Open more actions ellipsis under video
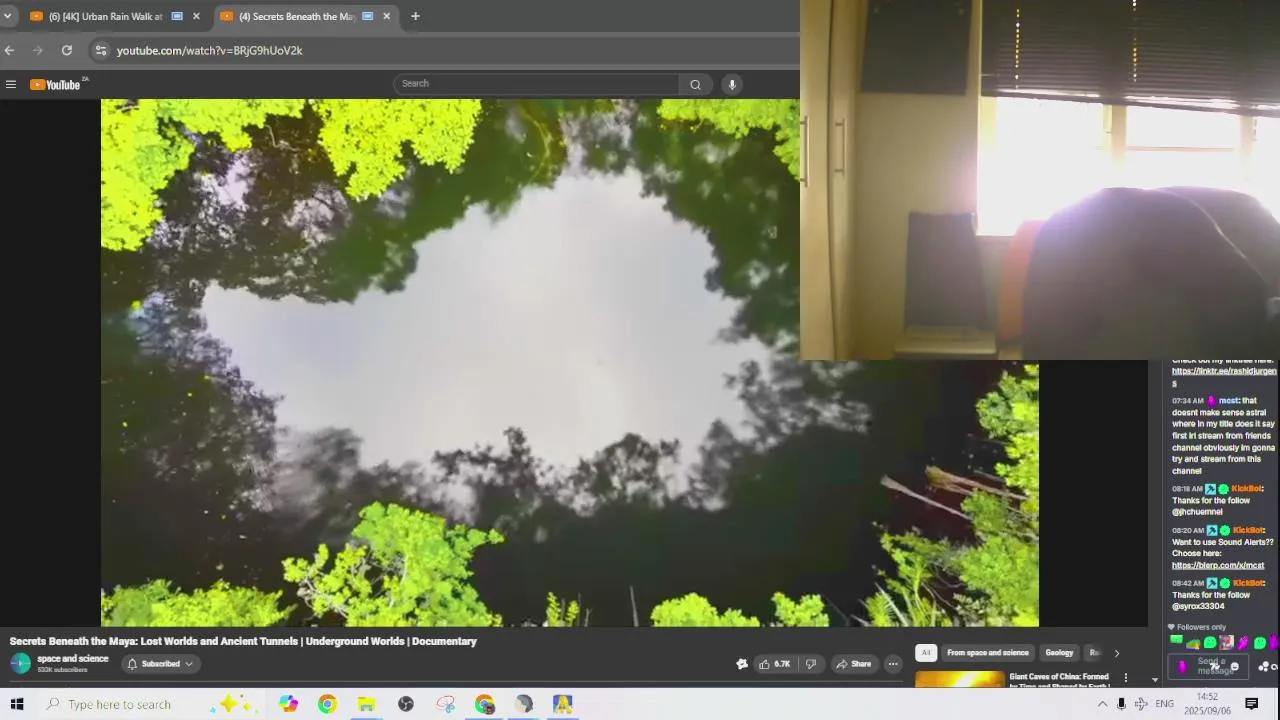The image size is (1280, 720). click(893, 664)
